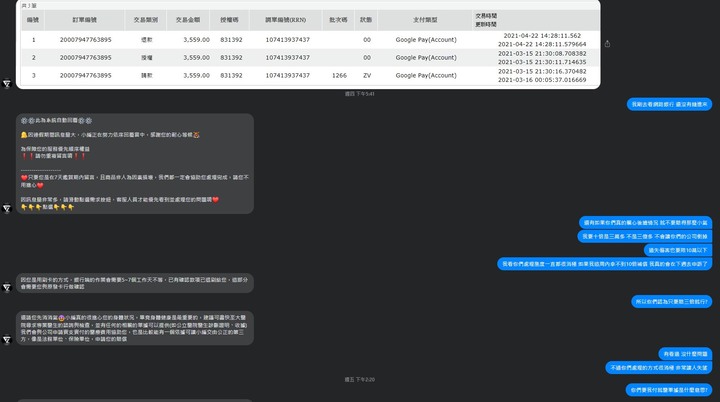Select blue message about checking online bank
The image size is (720, 402).
pos(669,104)
